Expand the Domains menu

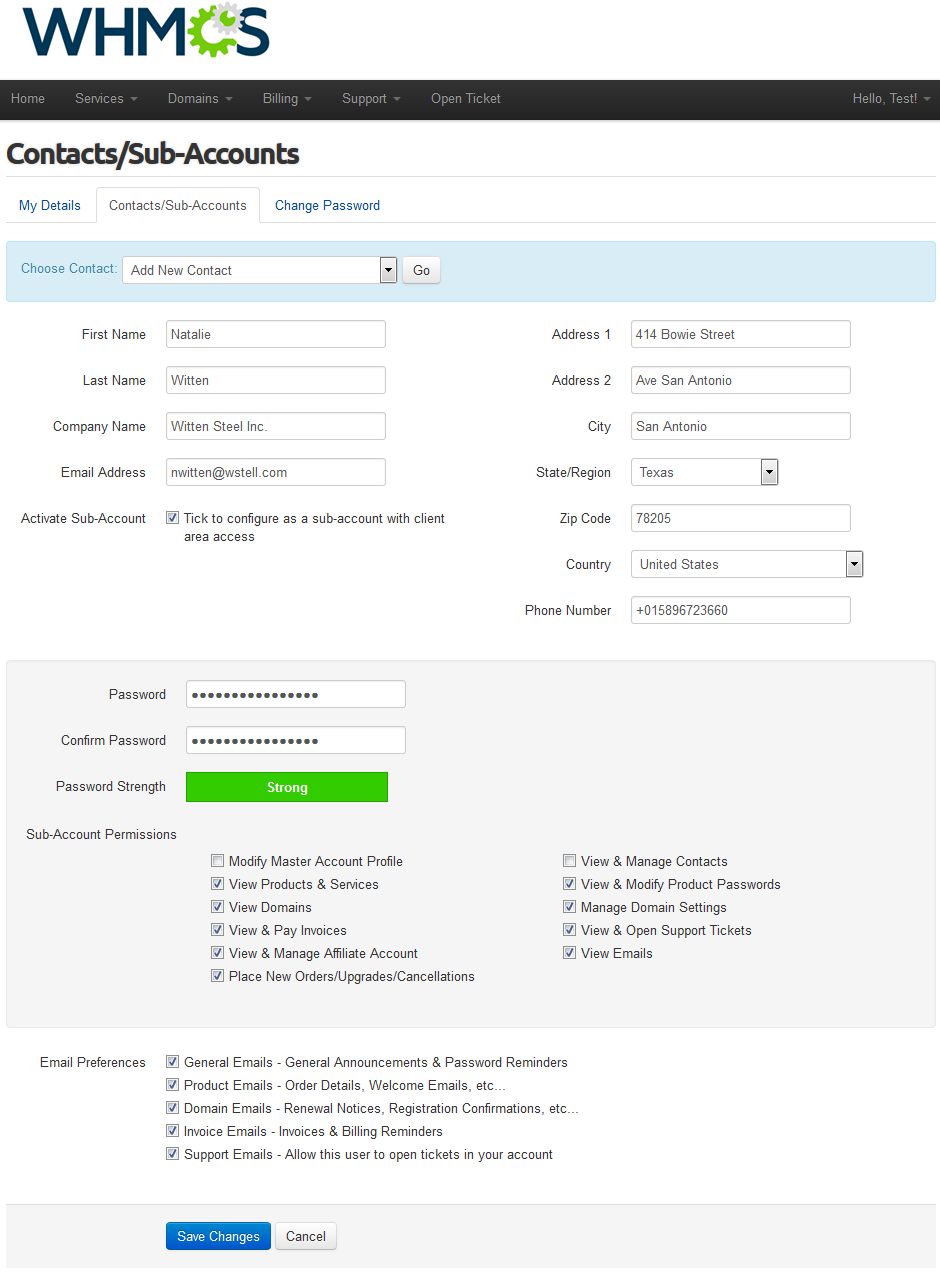[x=200, y=99]
